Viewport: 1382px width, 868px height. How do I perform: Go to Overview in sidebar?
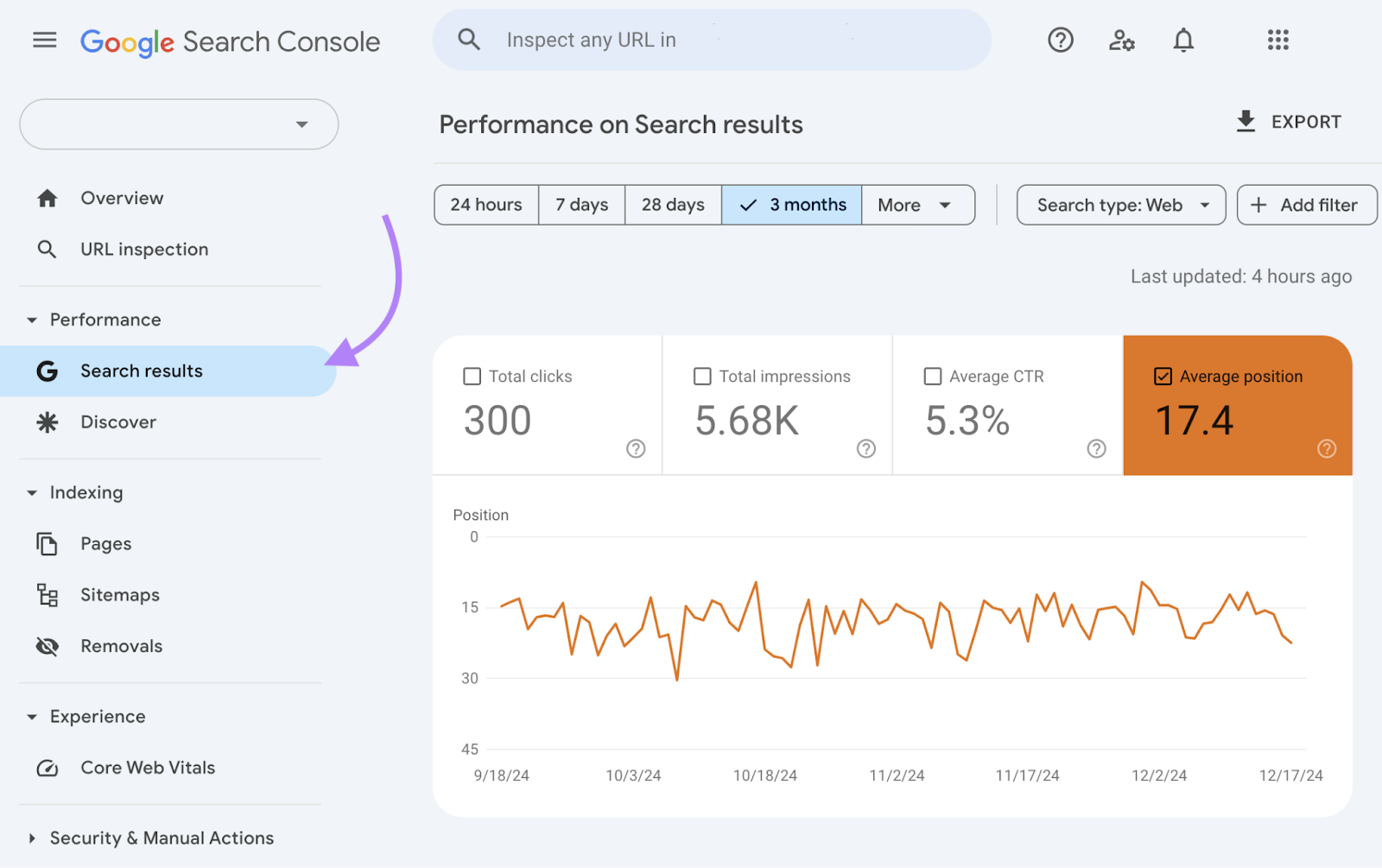point(122,199)
